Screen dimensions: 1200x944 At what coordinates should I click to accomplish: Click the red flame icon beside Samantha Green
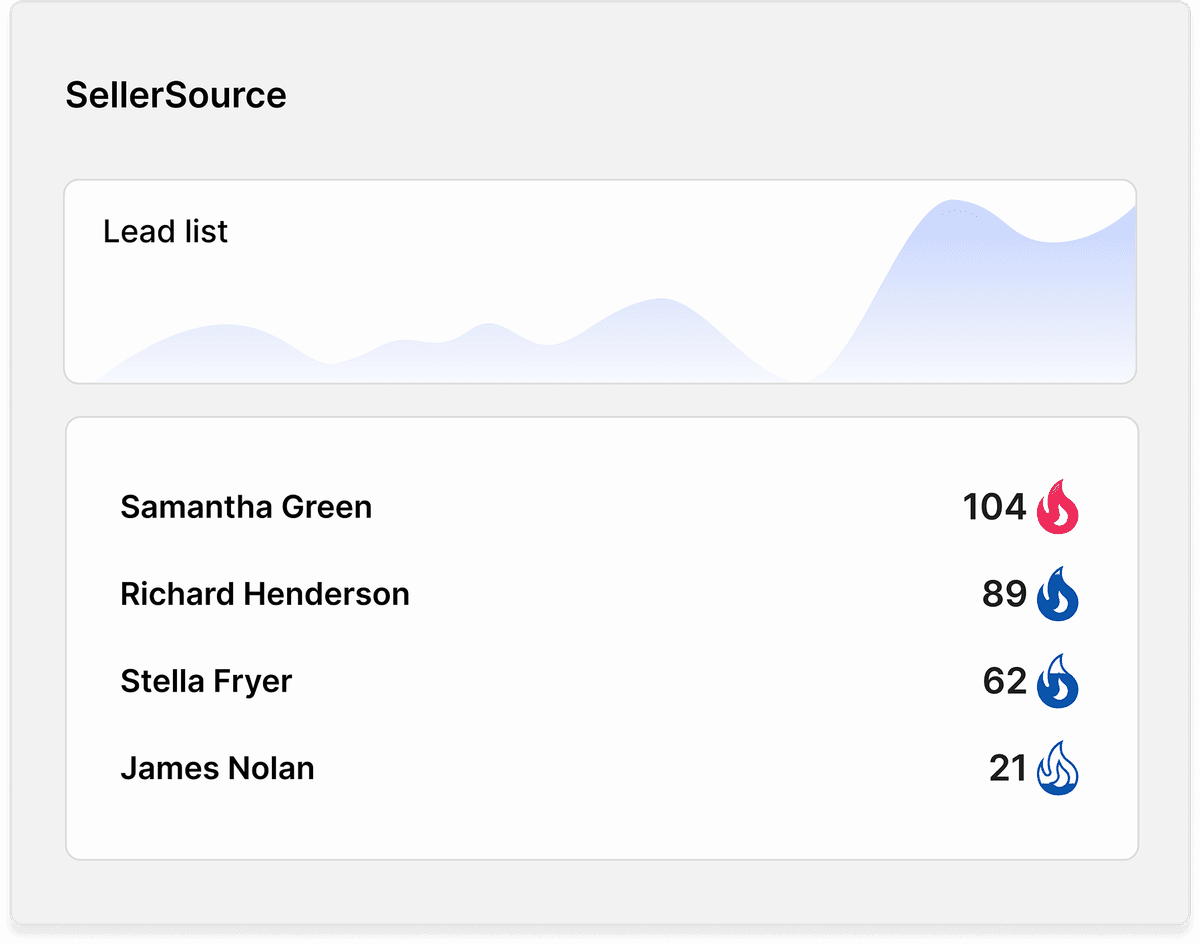tap(1057, 507)
